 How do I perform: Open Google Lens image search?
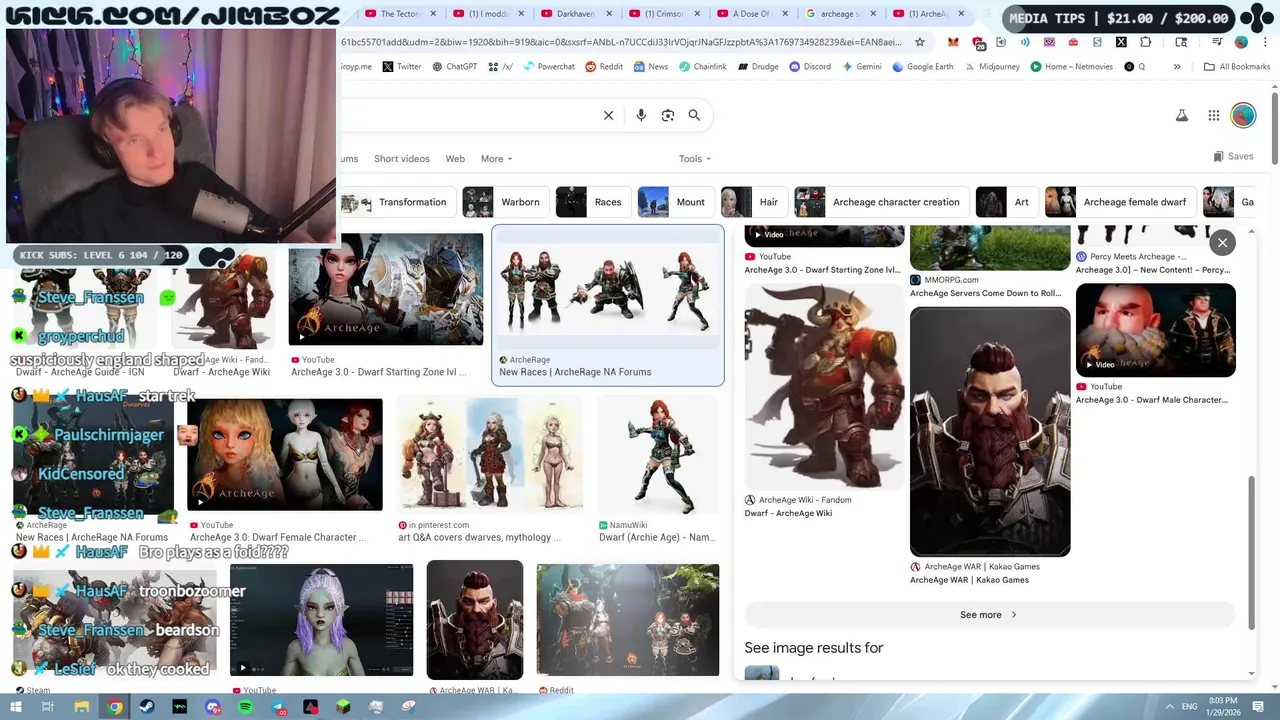pos(668,115)
